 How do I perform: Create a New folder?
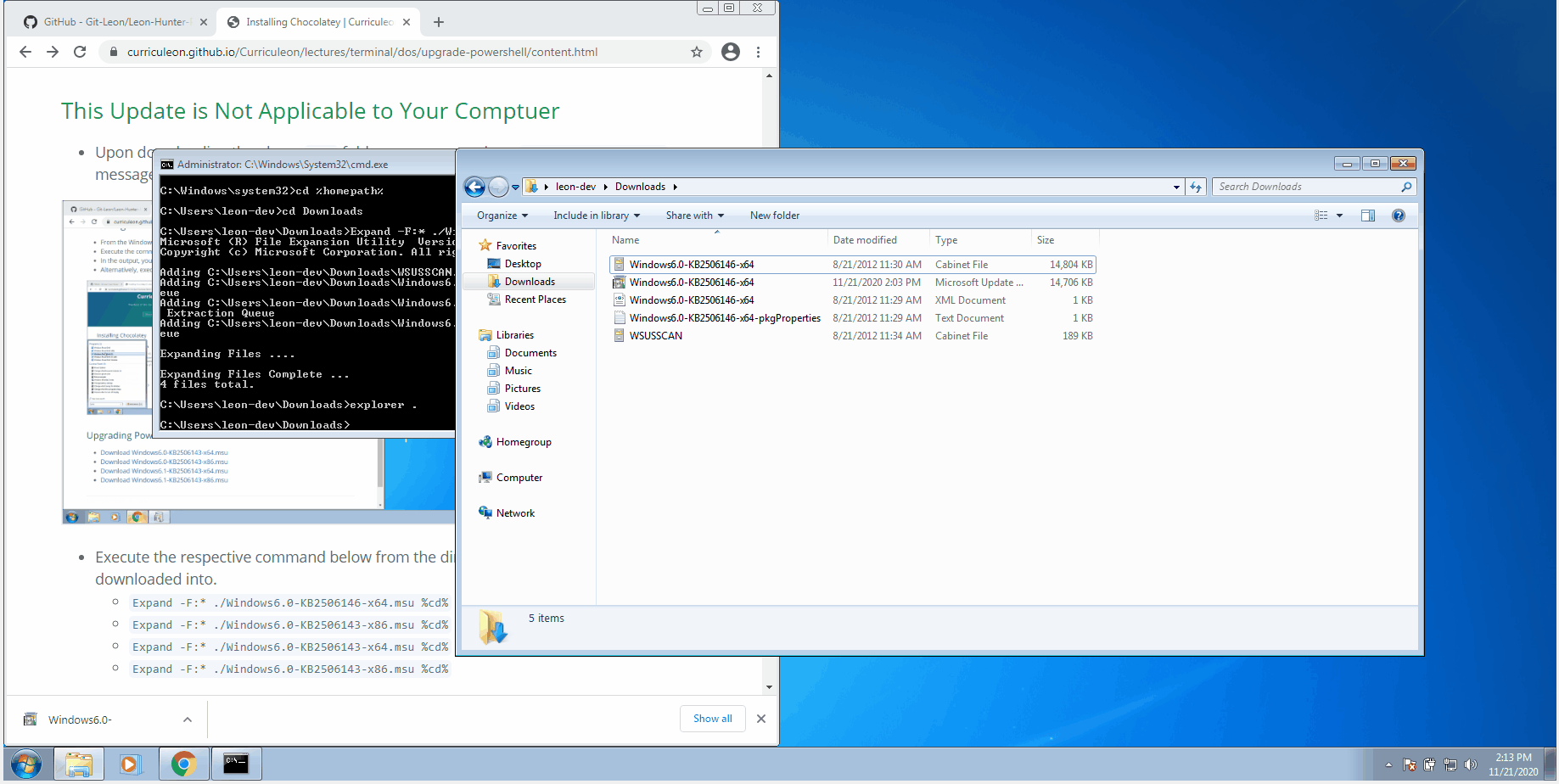click(x=774, y=216)
